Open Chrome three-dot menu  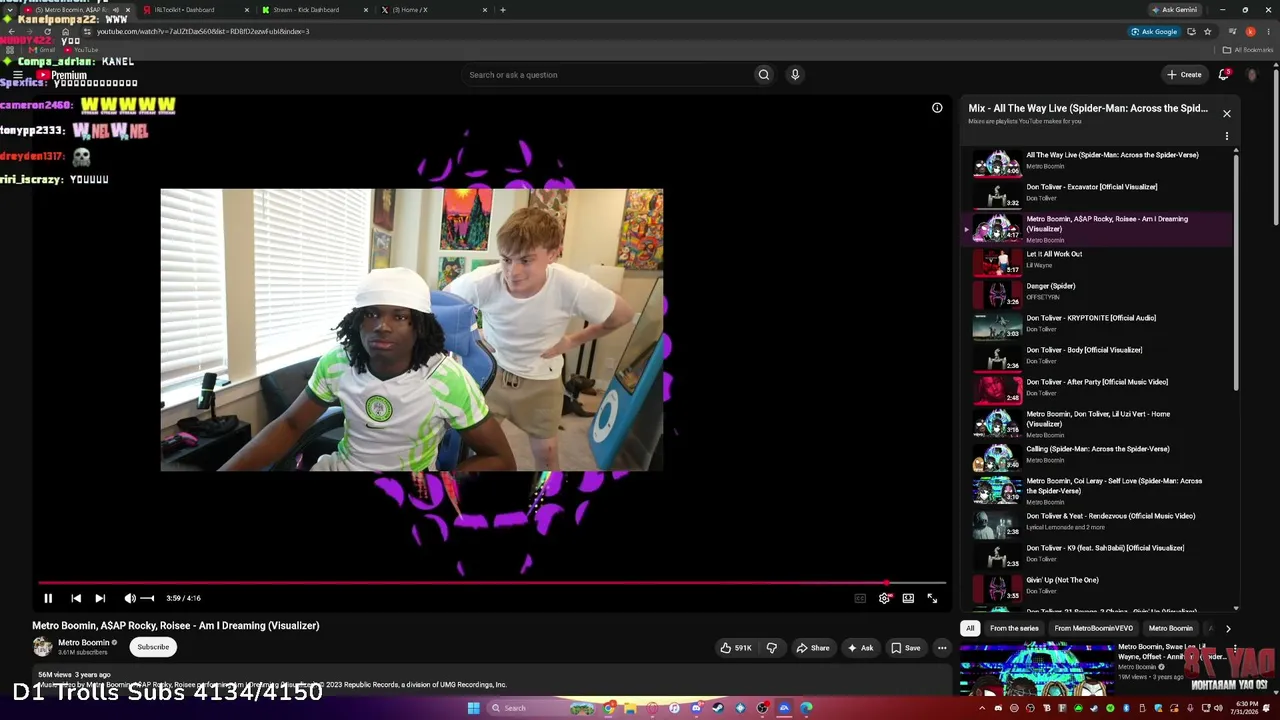1268,31
